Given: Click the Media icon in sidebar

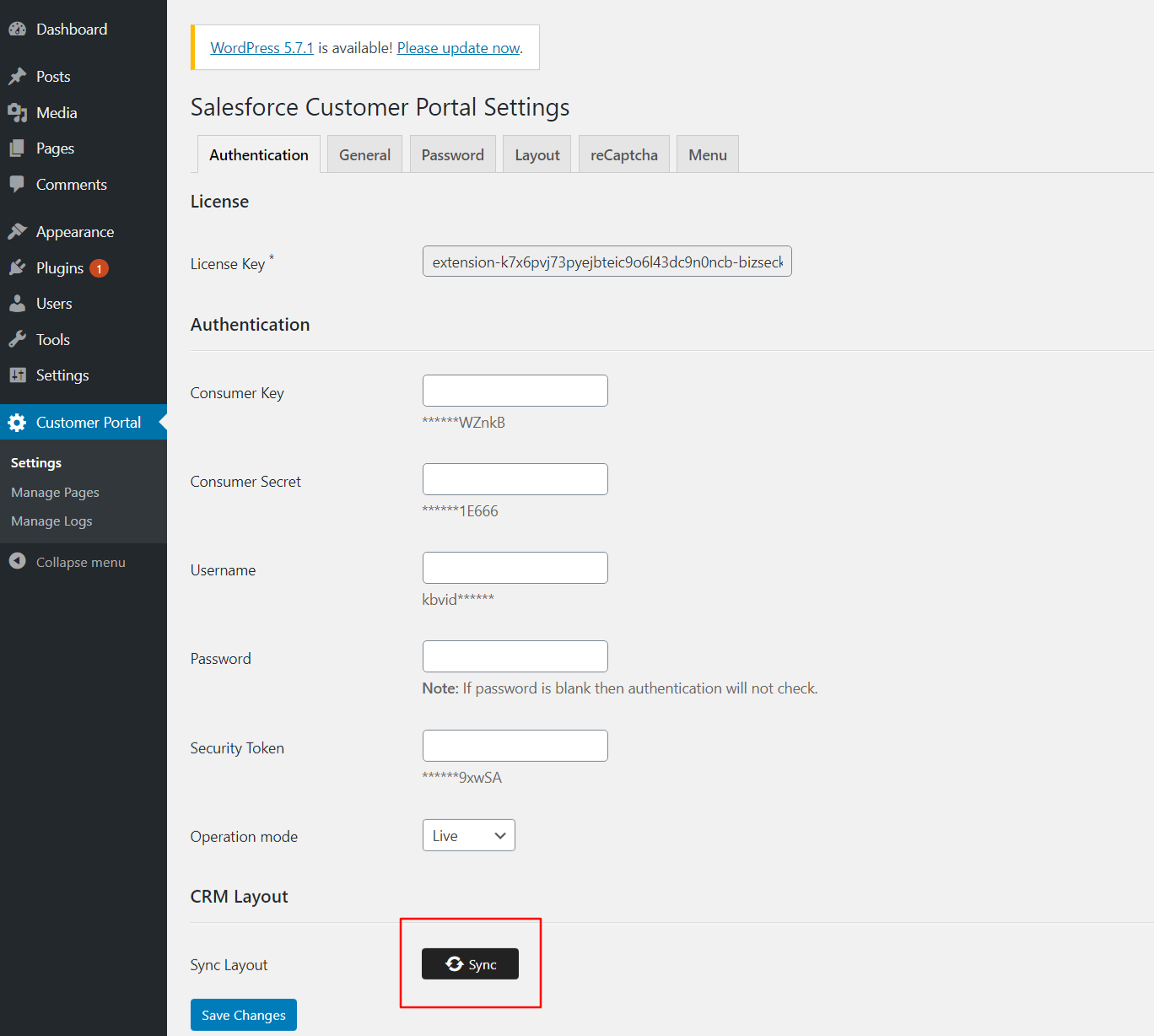Looking at the screenshot, I should pos(17,113).
